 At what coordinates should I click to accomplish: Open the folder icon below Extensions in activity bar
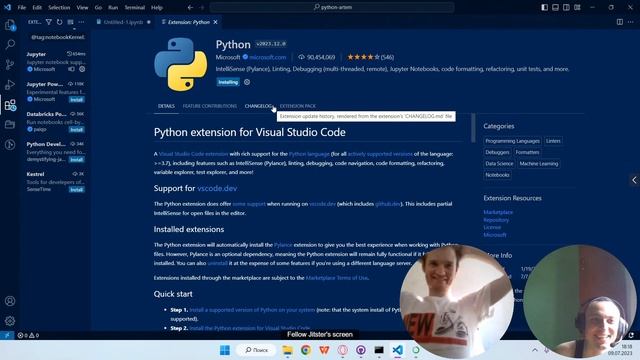[x=10, y=124]
